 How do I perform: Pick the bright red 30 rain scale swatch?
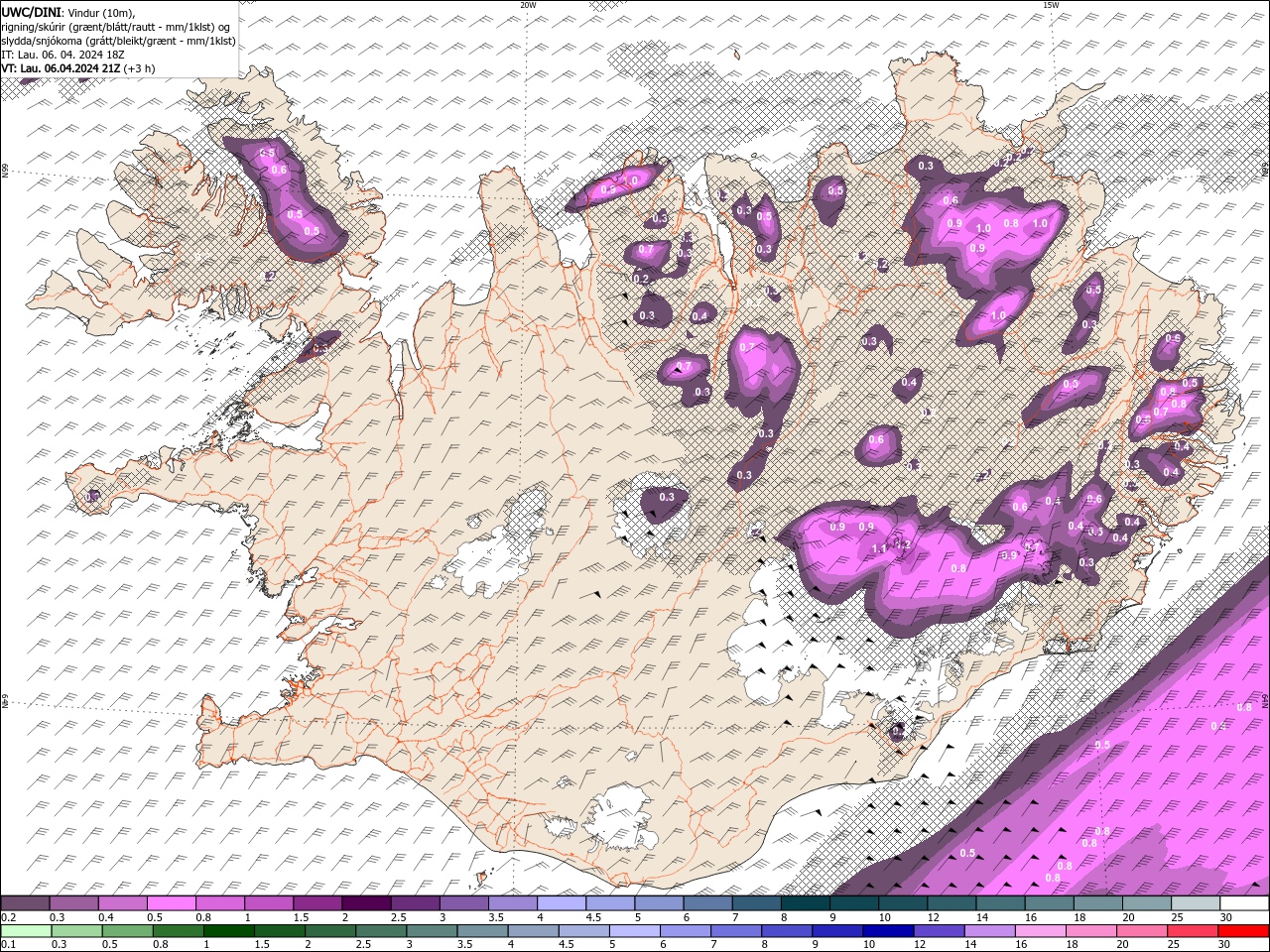click(x=1243, y=931)
